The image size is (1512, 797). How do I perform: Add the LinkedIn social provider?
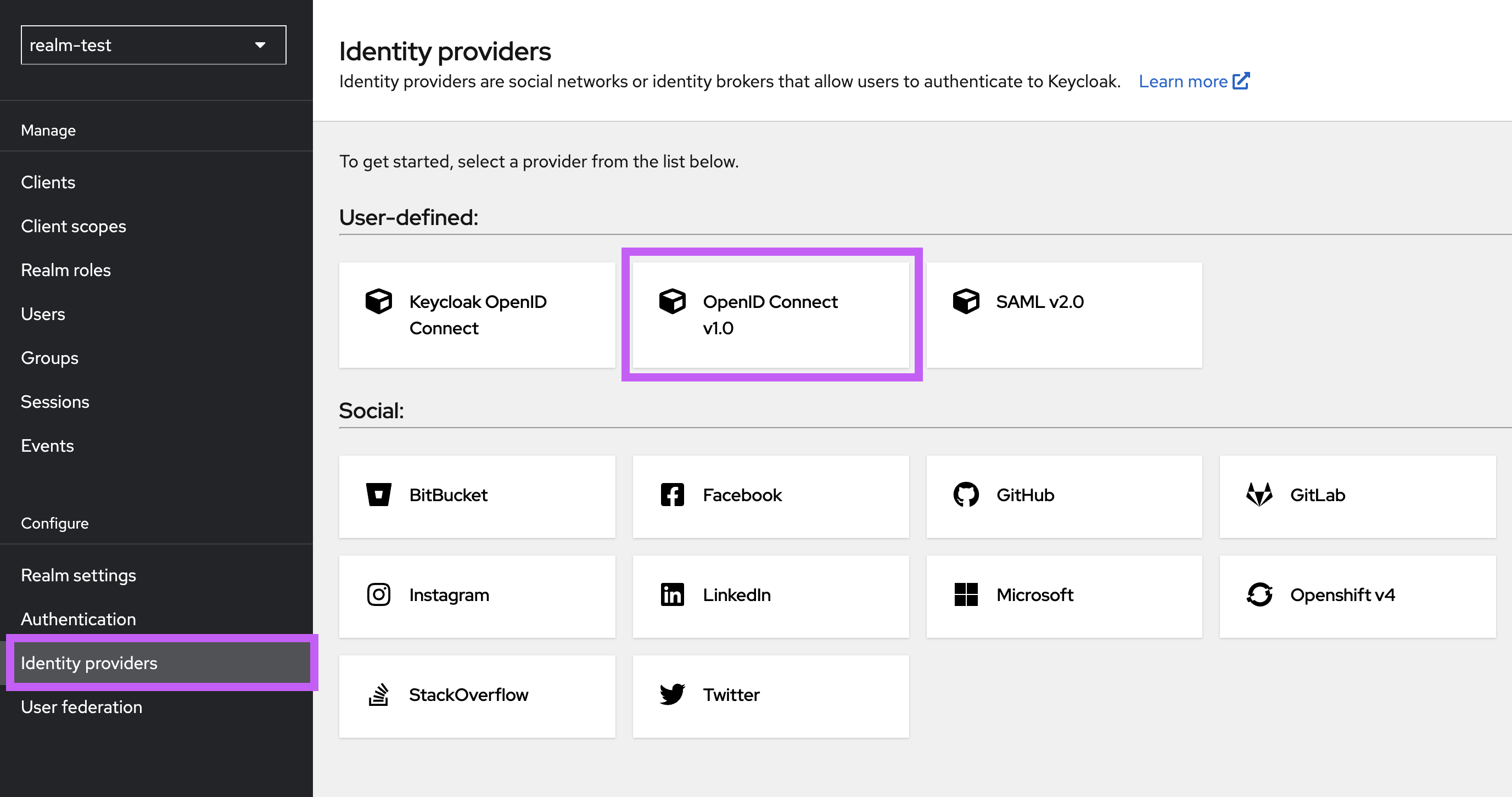click(x=771, y=596)
